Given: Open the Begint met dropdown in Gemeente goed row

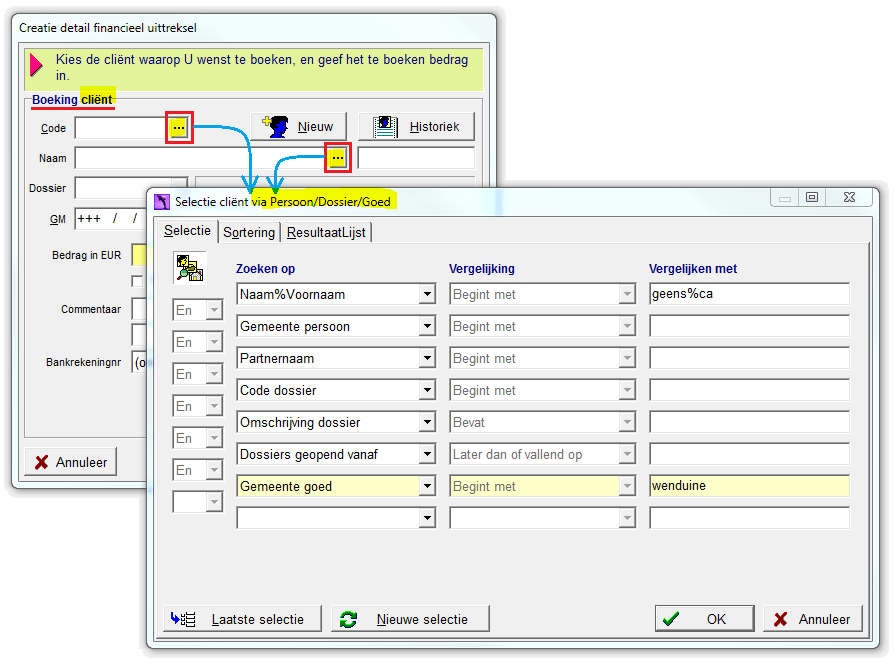Looking at the screenshot, I should click(x=627, y=486).
